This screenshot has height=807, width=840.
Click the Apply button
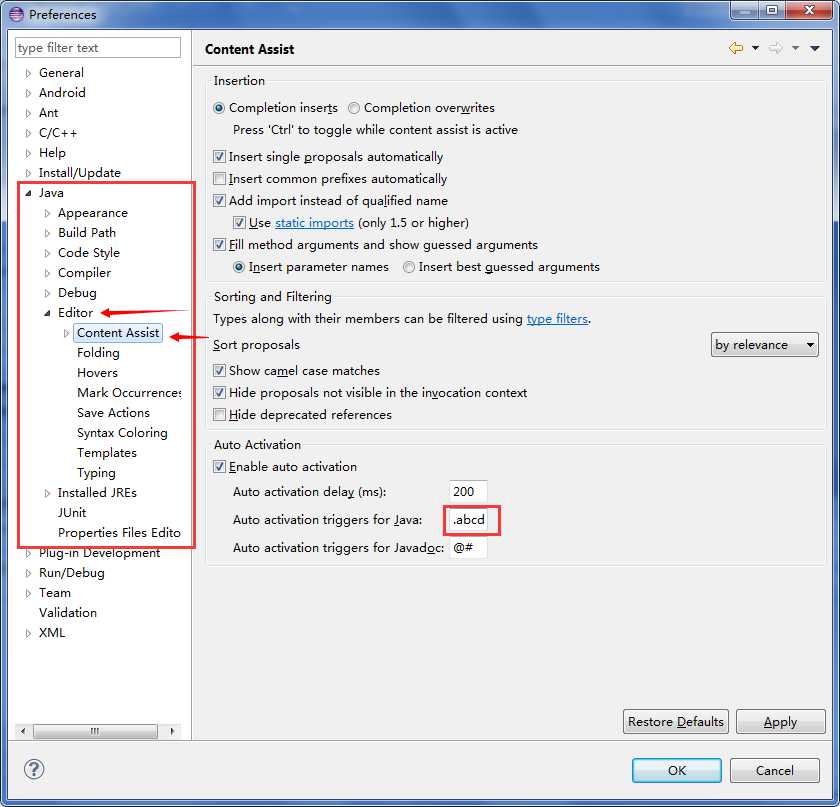781,721
